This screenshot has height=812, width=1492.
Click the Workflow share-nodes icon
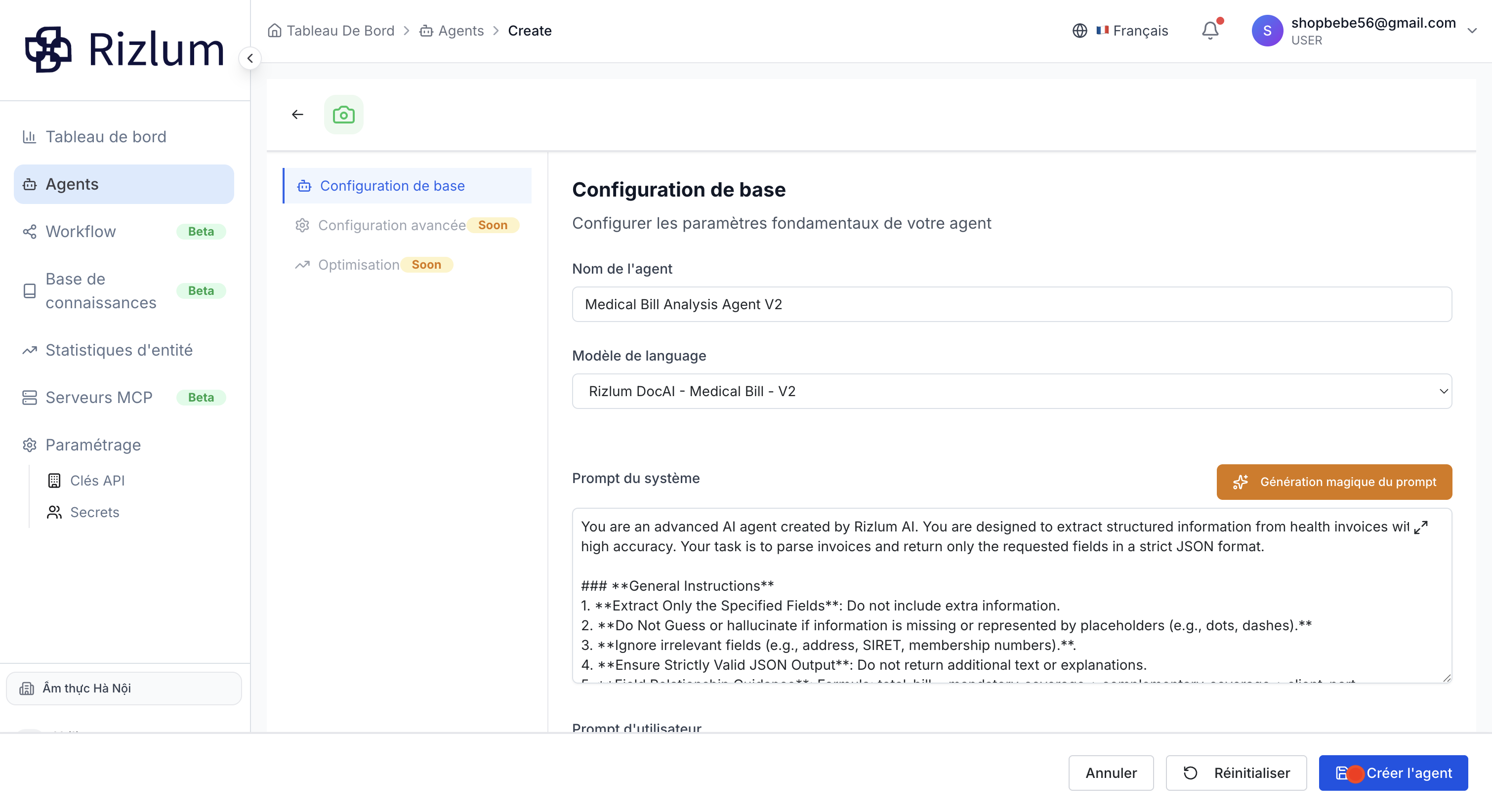point(29,232)
